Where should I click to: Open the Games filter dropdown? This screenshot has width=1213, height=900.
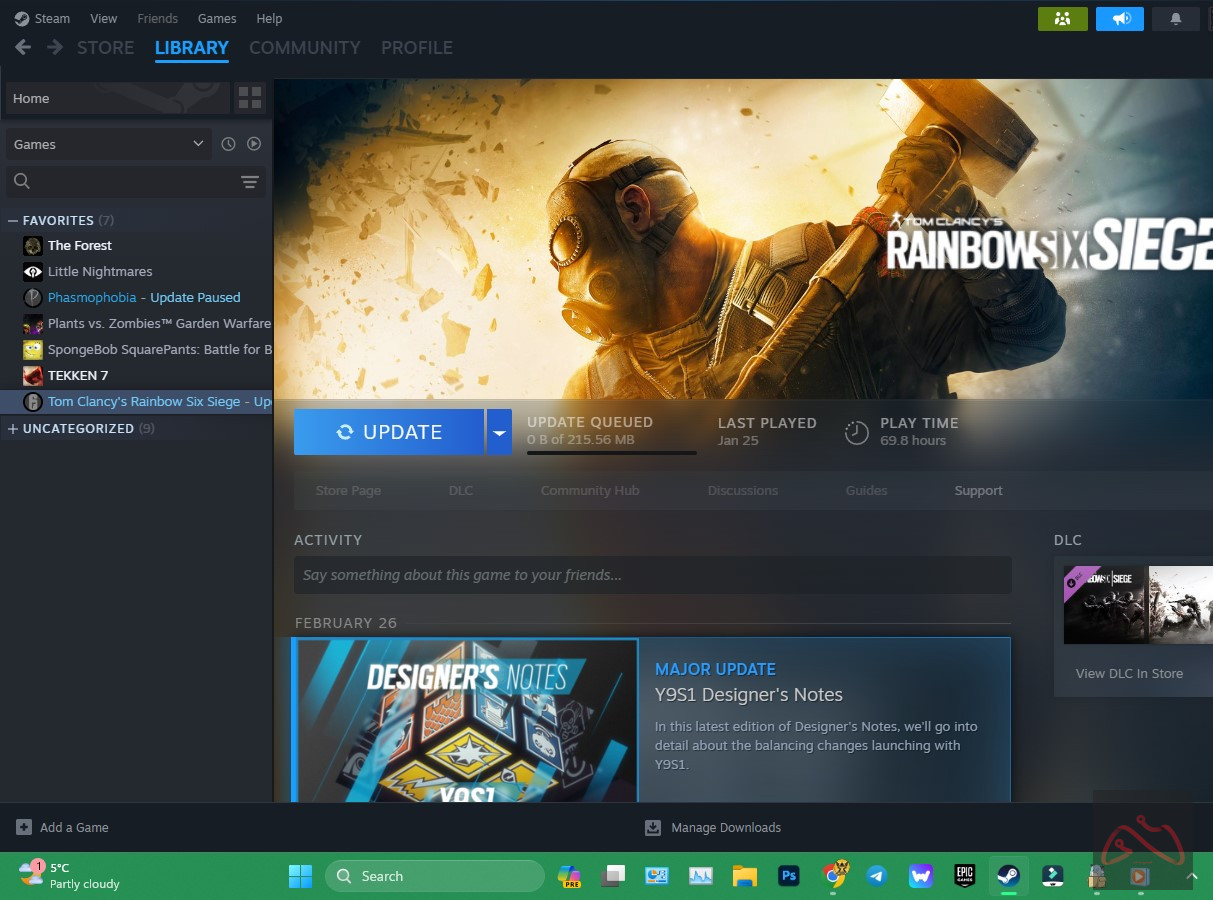(x=109, y=144)
